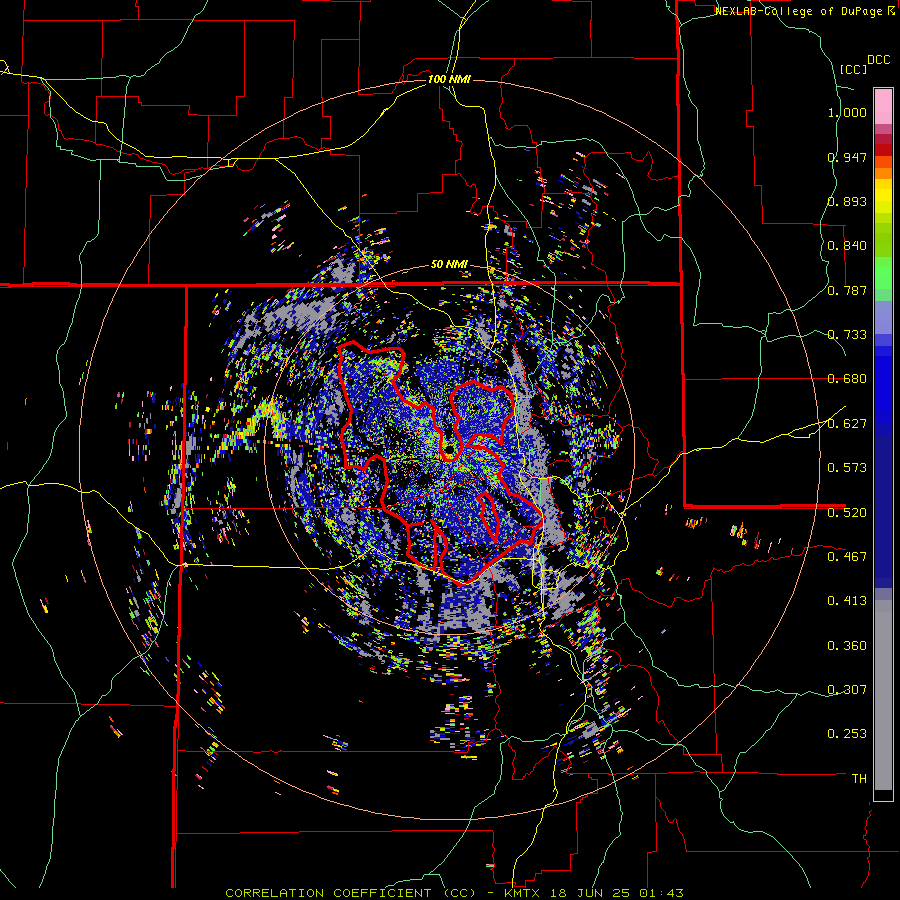Click the CORRELATION COEFFICIENT (CC) caption text
The width and height of the screenshot is (900, 900).
[x=351, y=893]
